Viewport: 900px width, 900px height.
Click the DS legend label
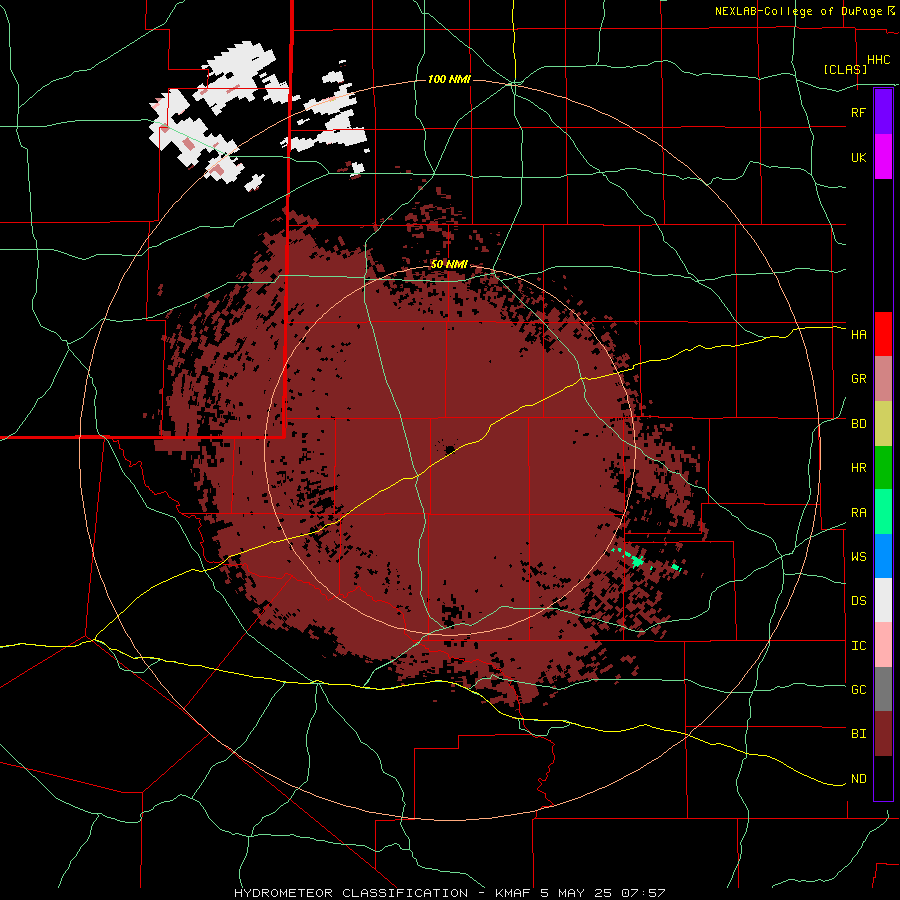[858, 601]
